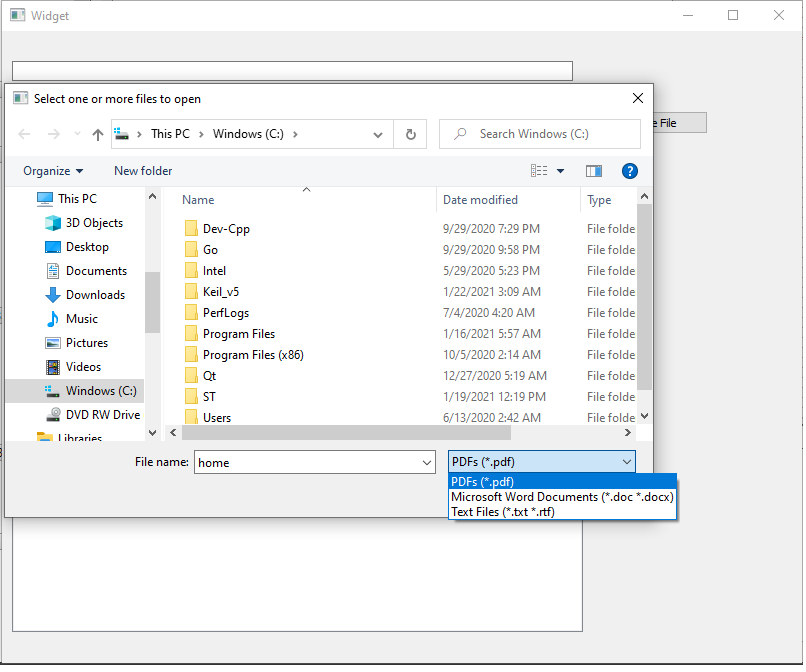Open the Program Files folder
This screenshot has height=672, width=806.
(238, 333)
